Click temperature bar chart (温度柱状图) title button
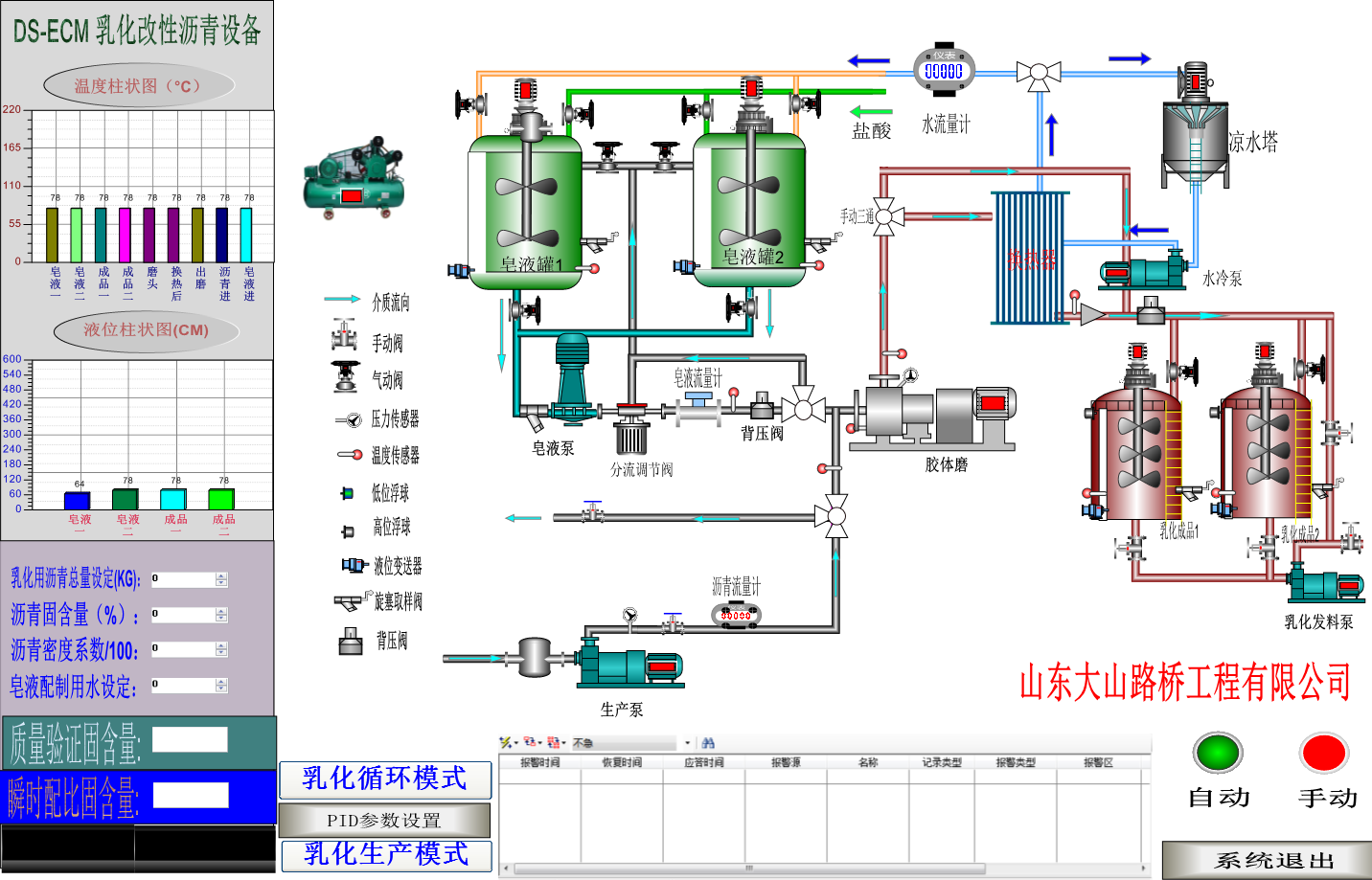The width and height of the screenshot is (1372, 880). (x=139, y=86)
